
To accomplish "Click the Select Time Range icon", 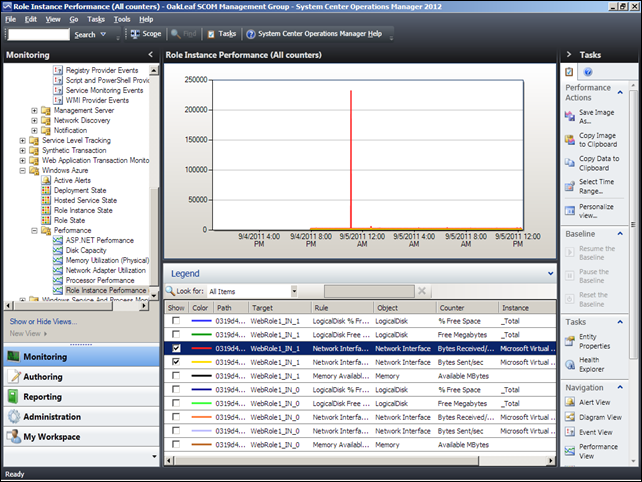I will pyautogui.click(x=570, y=186).
